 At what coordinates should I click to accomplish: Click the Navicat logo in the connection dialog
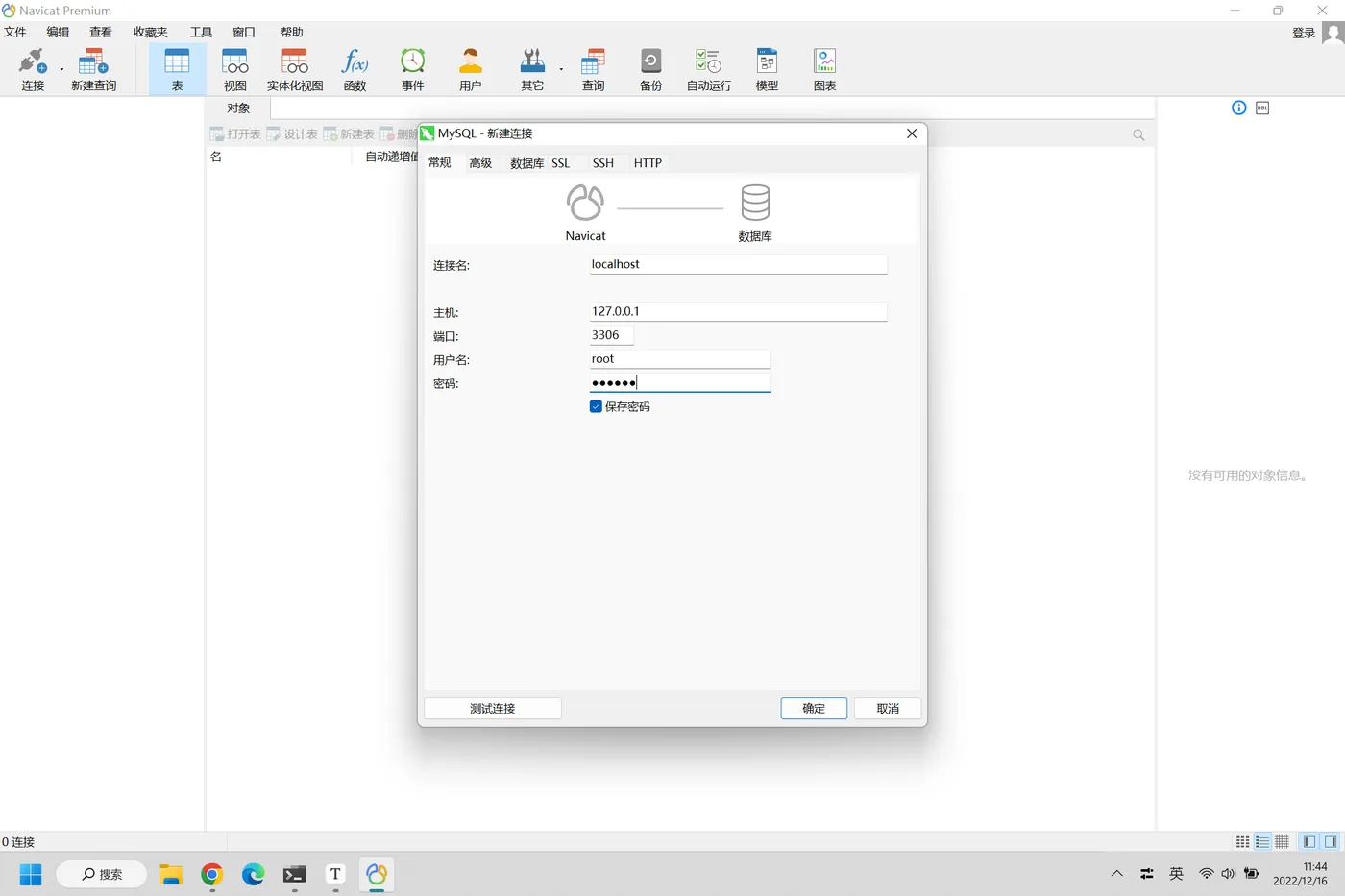pos(585,203)
